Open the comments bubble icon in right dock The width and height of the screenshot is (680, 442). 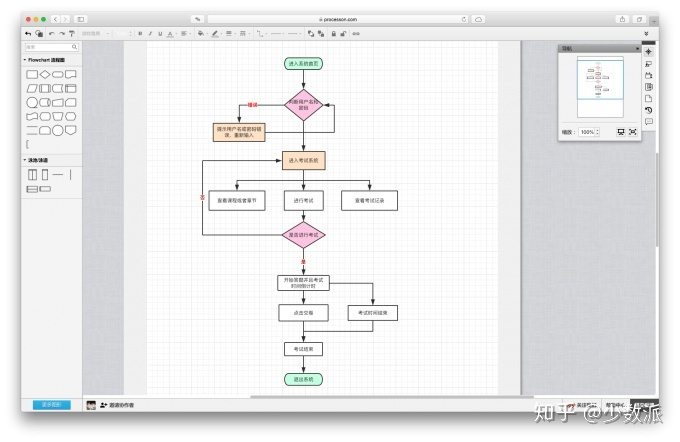point(648,122)
